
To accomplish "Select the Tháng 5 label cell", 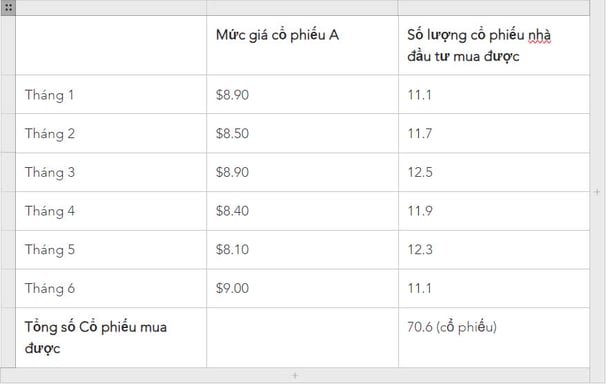I will tap(111, 250).
